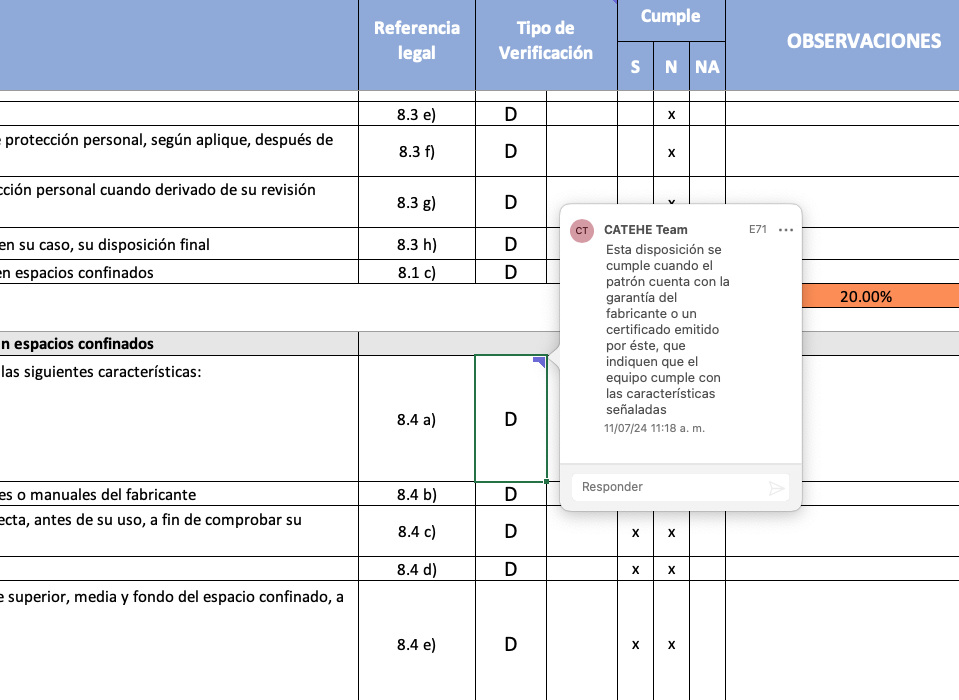
Task: Click the E71 cell reference in the comment
Action: pos(758,229)
